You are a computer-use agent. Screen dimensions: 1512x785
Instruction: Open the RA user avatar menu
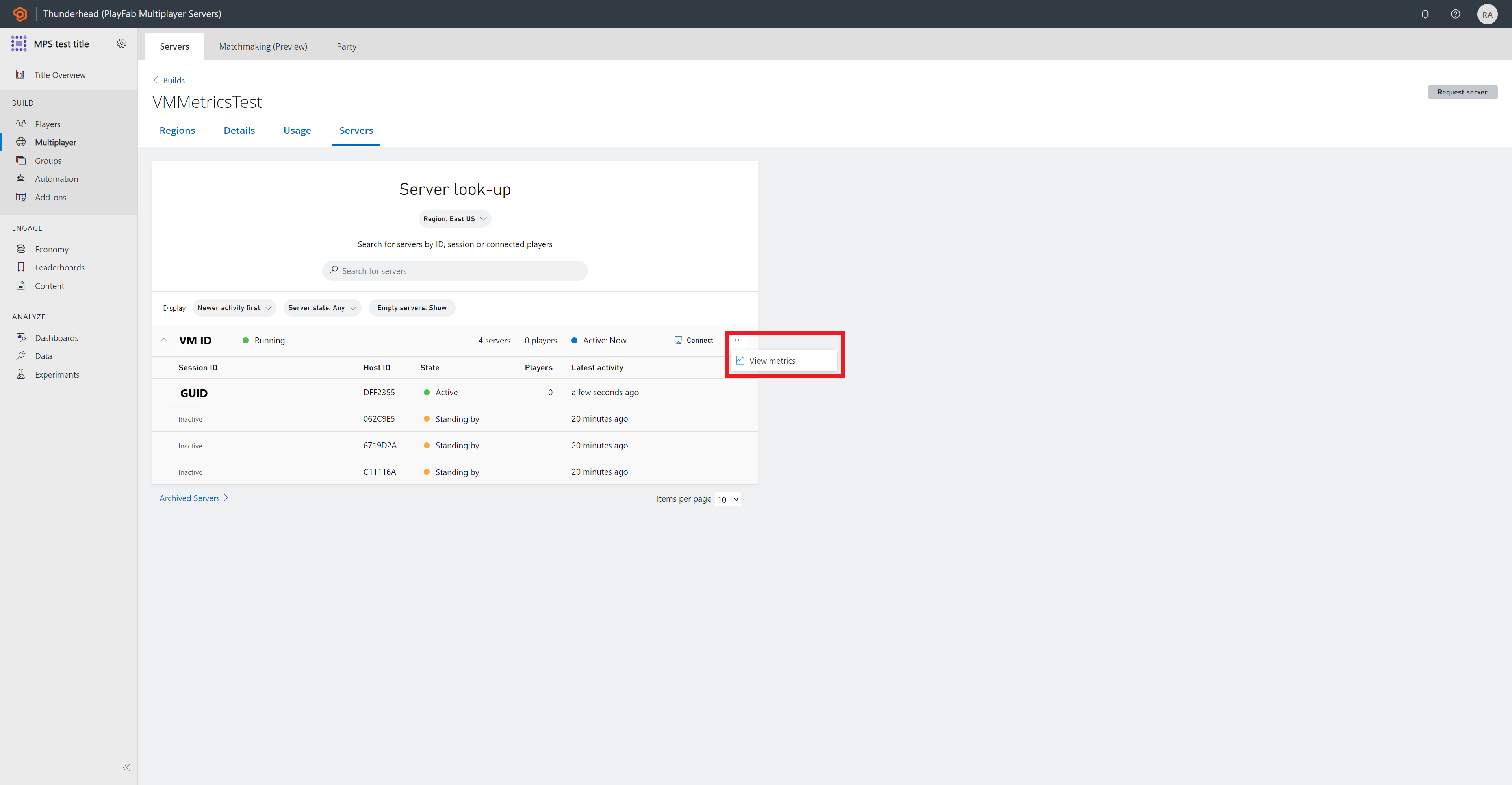[1487, 15]
